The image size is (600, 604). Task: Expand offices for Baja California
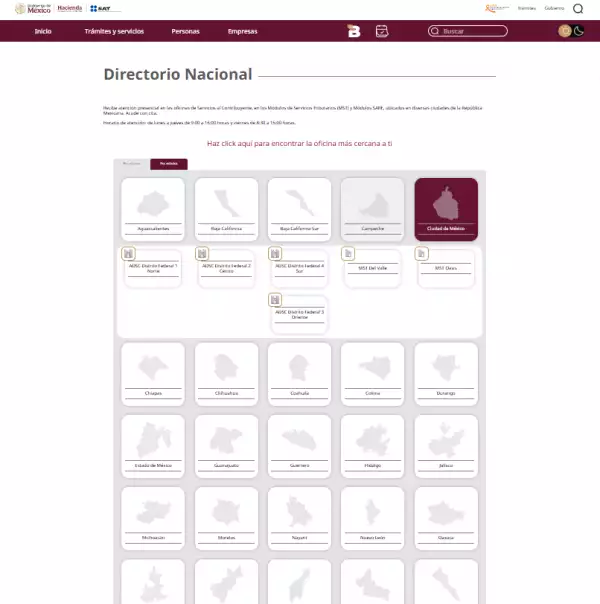226,209
